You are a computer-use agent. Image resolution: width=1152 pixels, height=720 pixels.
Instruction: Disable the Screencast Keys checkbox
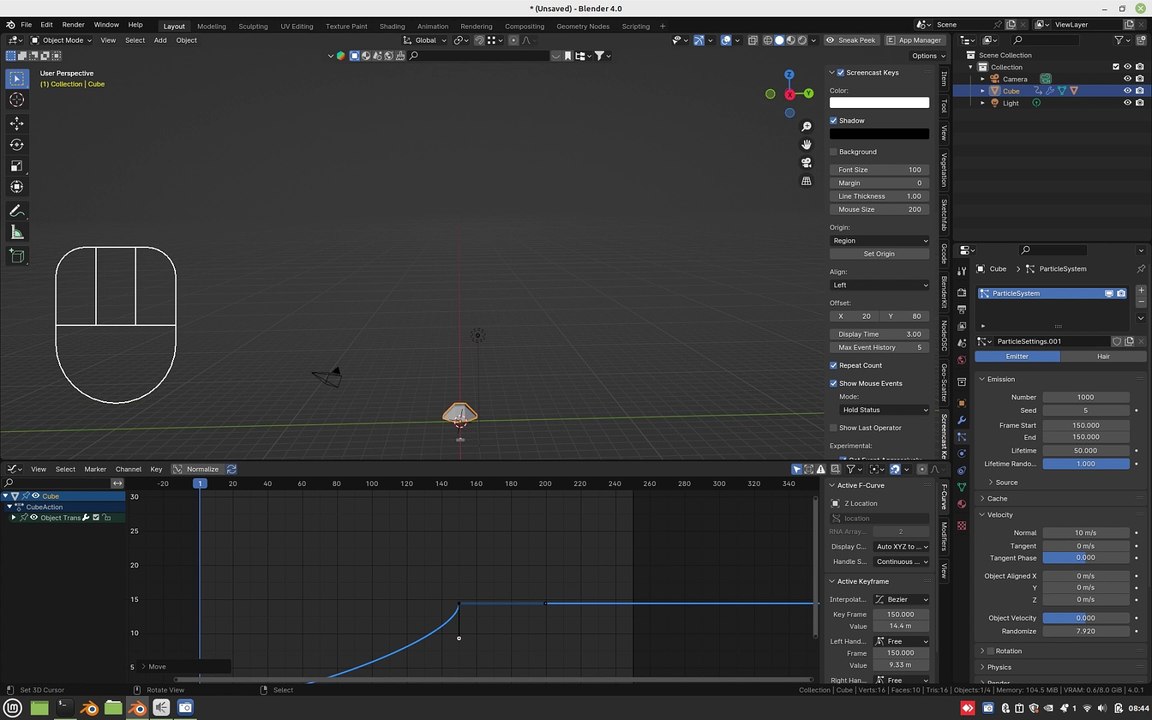840,73
